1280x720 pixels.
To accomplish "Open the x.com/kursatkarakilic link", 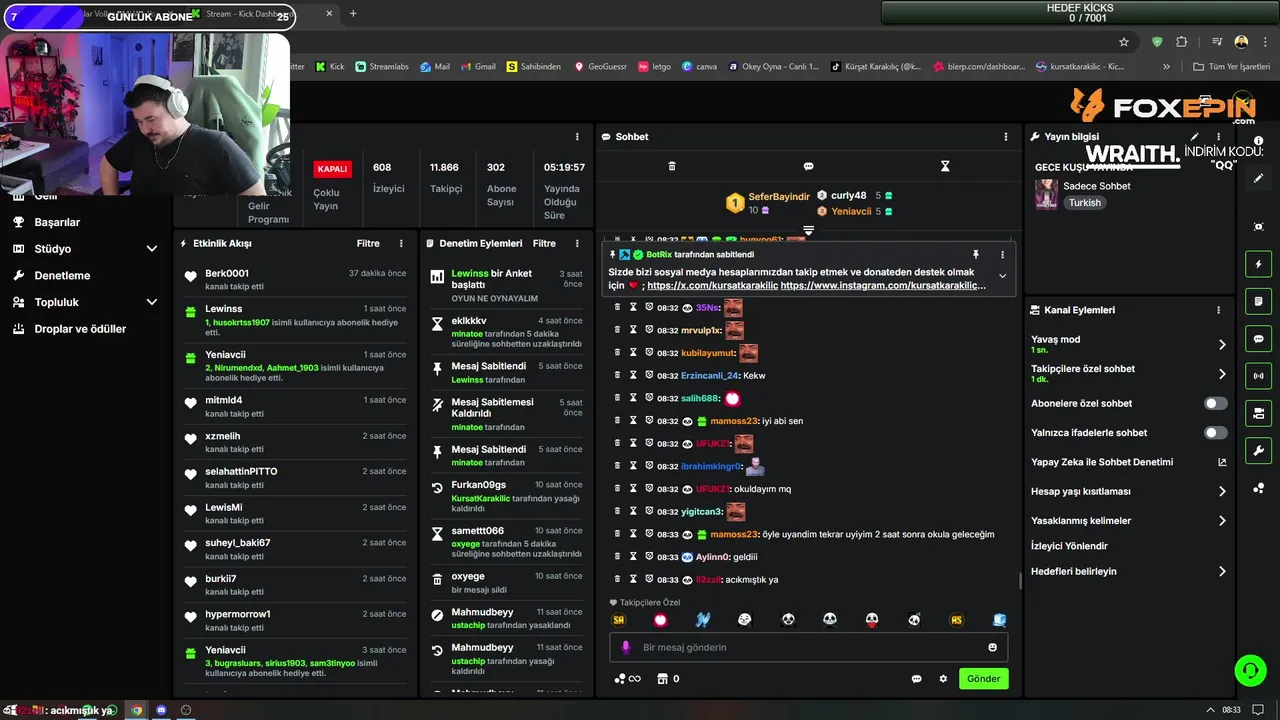I will tap(713, 286).
